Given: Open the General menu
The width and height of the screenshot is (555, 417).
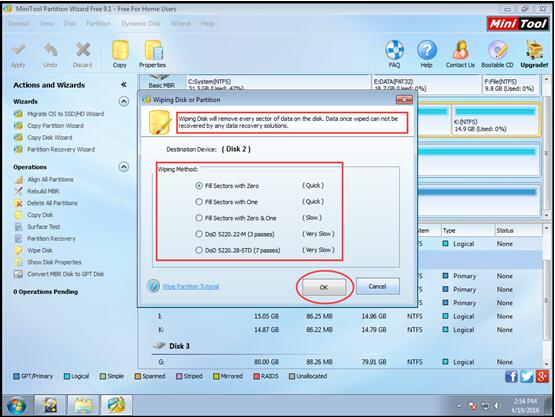Looking at the screenshot, I should [18, 24].
